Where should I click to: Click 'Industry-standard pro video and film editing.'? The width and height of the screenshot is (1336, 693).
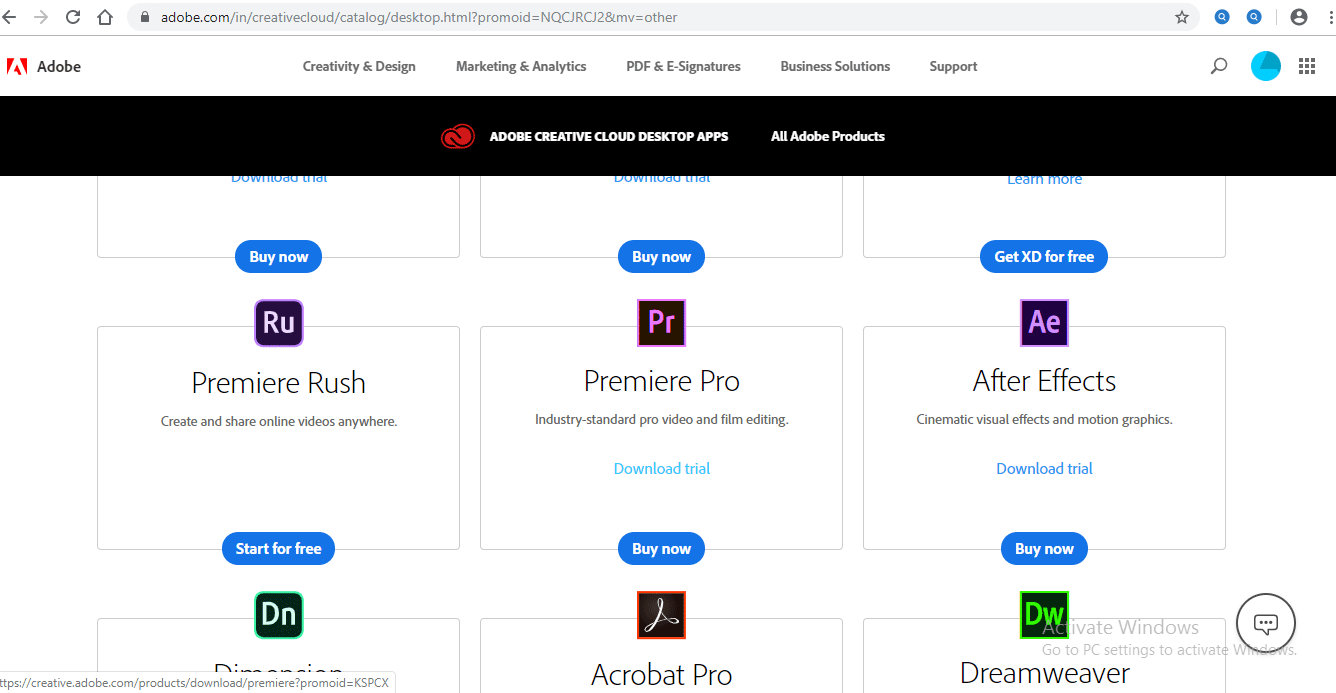(x=662, y=419)
